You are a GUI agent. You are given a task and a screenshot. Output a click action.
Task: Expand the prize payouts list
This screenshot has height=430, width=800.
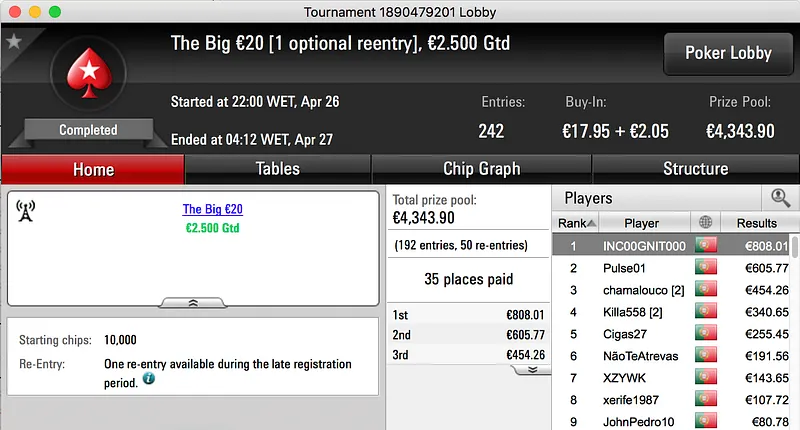(x=532, y=369)
